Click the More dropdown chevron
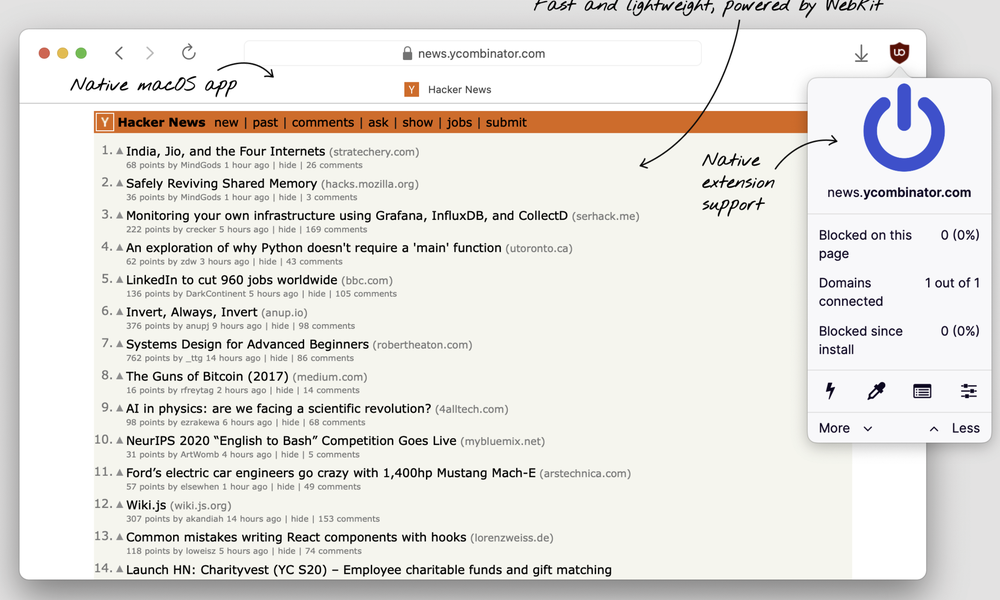 tap(866, 428)
